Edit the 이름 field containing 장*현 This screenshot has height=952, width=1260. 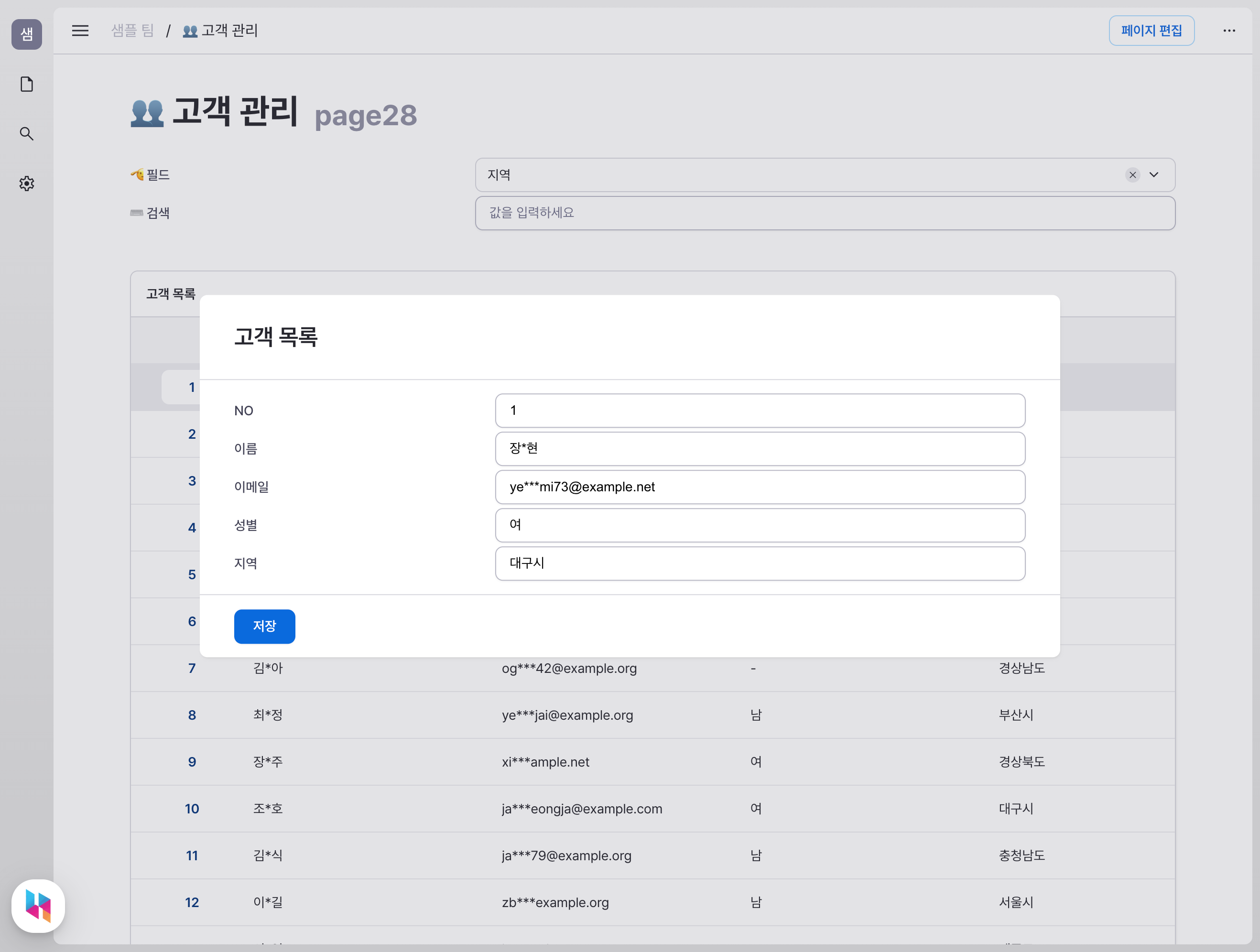tap(760, 449)
